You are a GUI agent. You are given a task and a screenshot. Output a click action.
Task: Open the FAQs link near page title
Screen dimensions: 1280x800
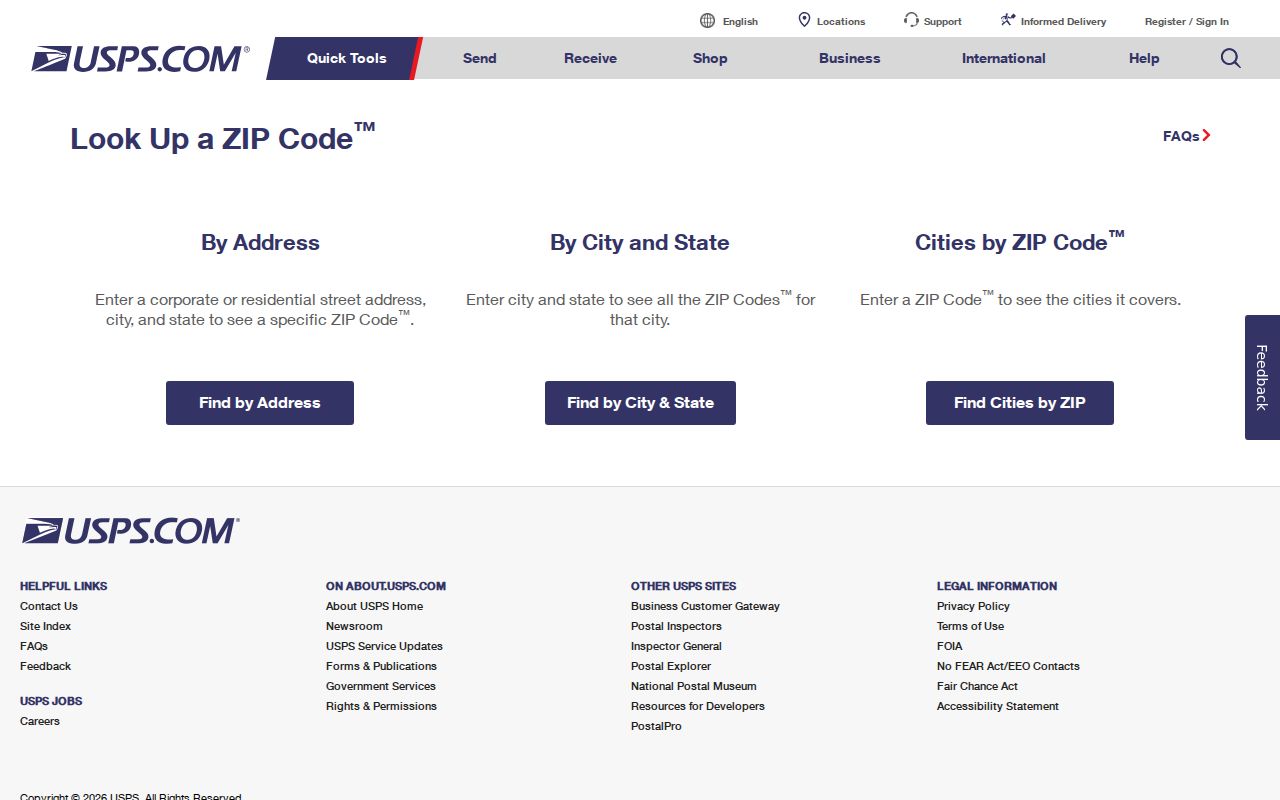click(1181, 136)
